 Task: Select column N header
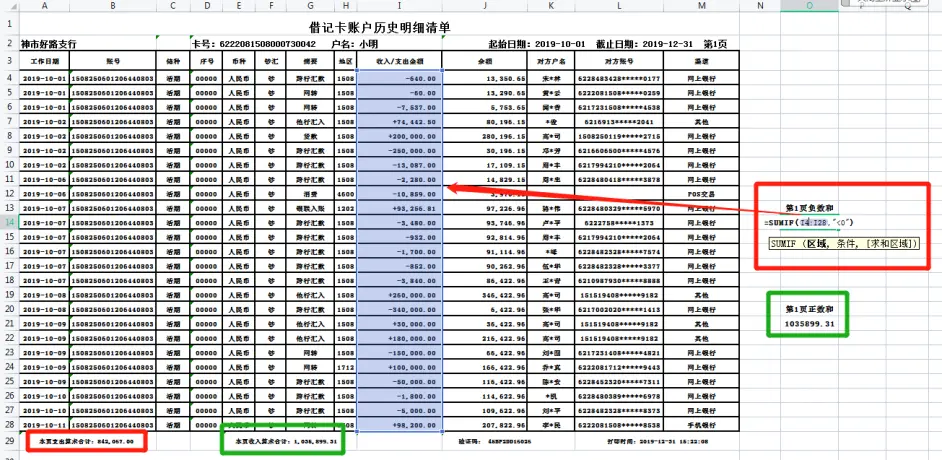760,5
